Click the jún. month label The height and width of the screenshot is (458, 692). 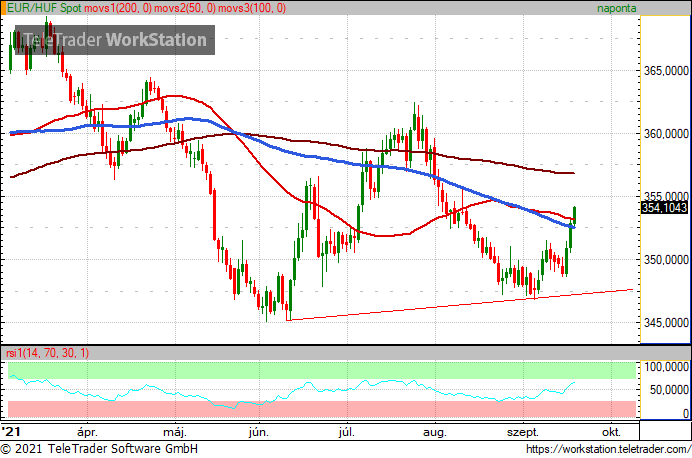tap(259, 432)
